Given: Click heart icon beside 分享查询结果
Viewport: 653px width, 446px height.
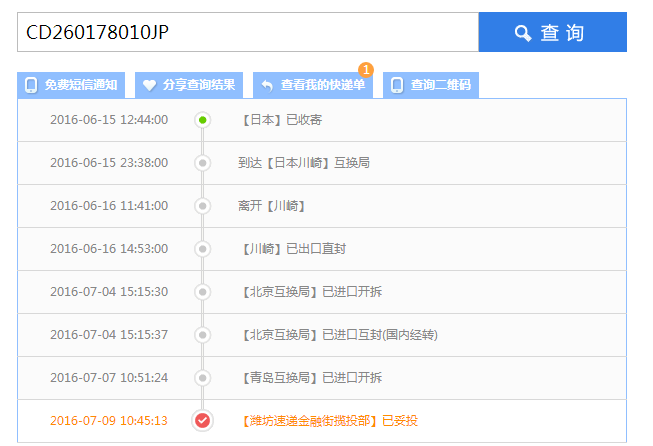Looking at the screenshot, I should 149,85.
